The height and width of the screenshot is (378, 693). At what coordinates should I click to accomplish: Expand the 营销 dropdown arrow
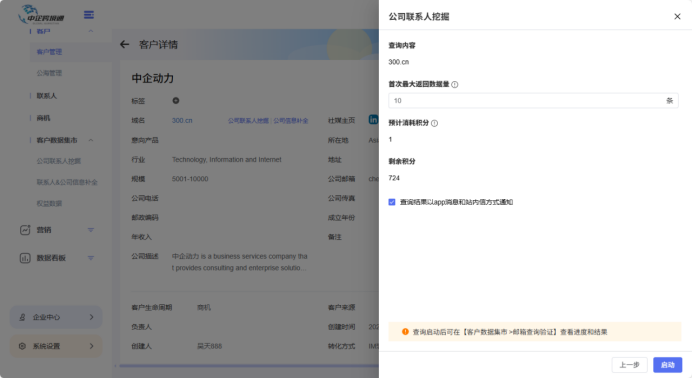tap(91, 230)
